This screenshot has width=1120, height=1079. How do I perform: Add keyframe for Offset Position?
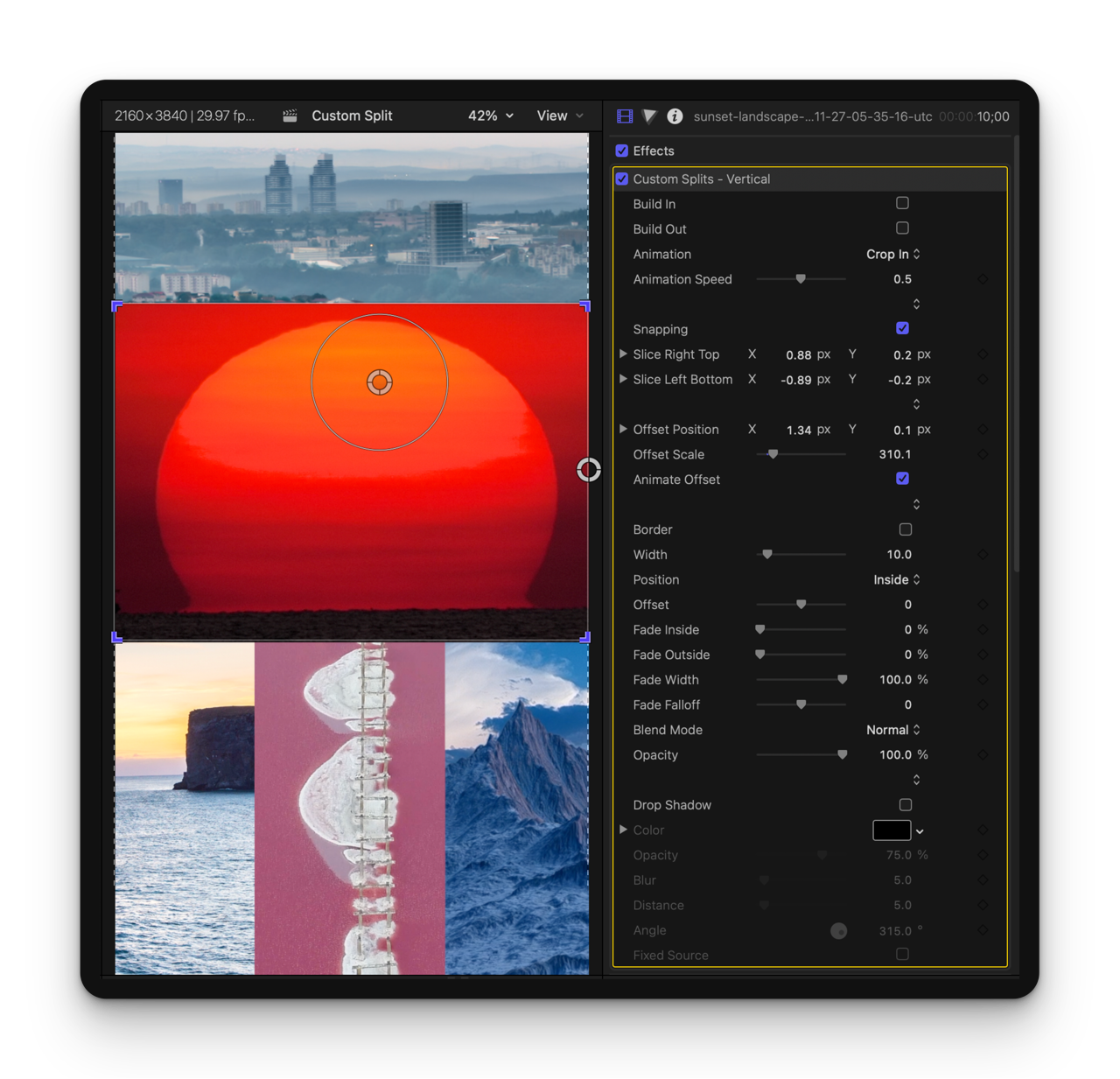983,430
